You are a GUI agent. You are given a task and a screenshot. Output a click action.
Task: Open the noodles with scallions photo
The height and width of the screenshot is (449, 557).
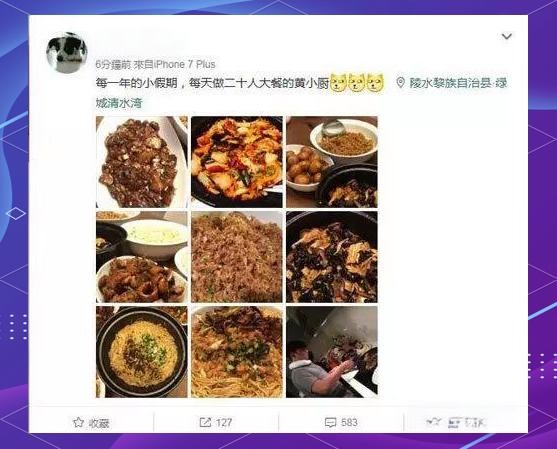[x=237, y=352]
